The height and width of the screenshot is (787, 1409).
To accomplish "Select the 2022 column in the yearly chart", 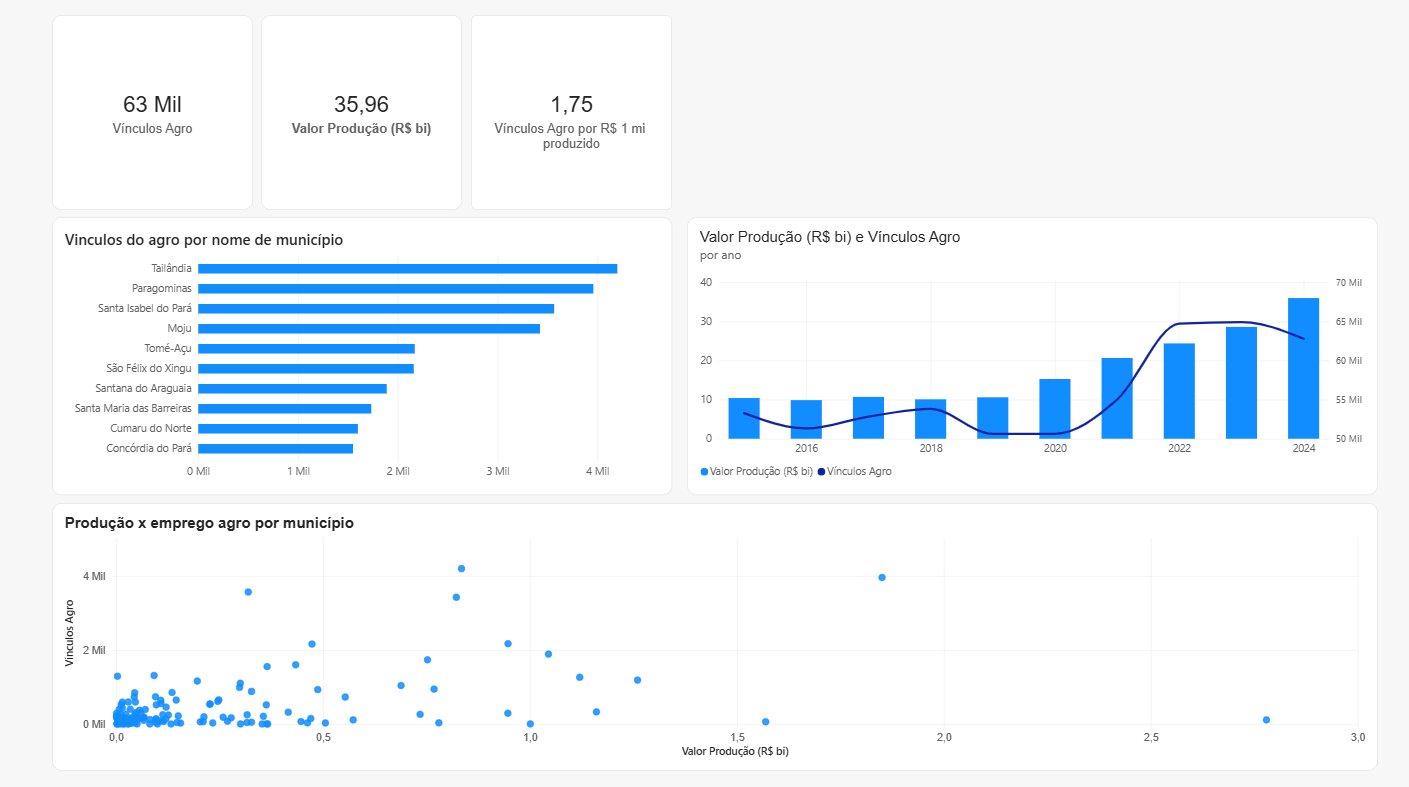I will [x=1179, y=391].
